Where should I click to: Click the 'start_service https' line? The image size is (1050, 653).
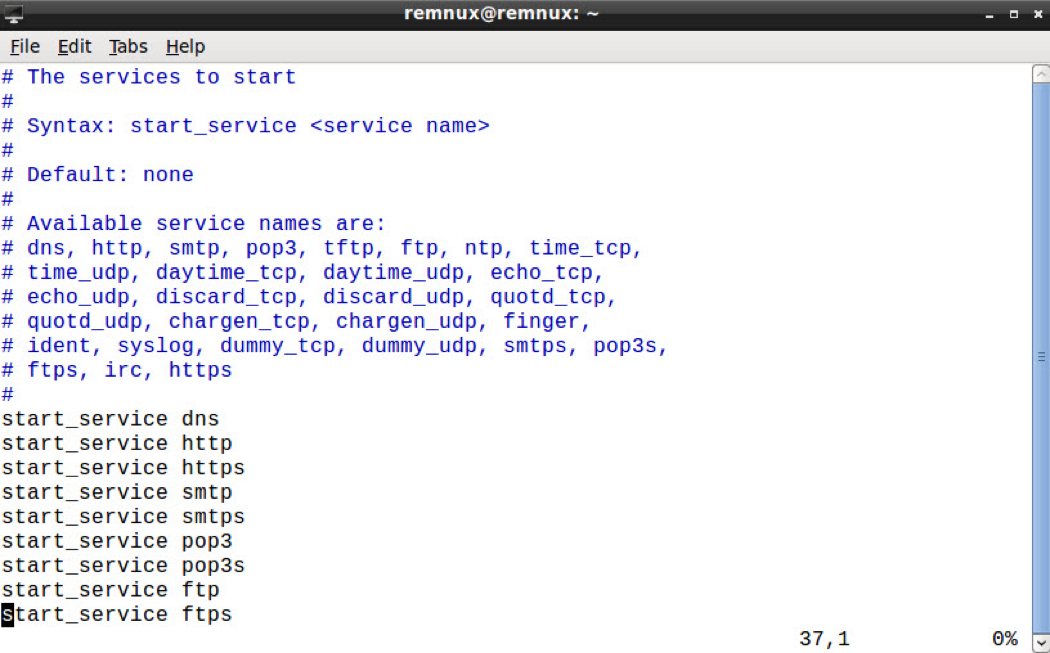tap(123, 468)
